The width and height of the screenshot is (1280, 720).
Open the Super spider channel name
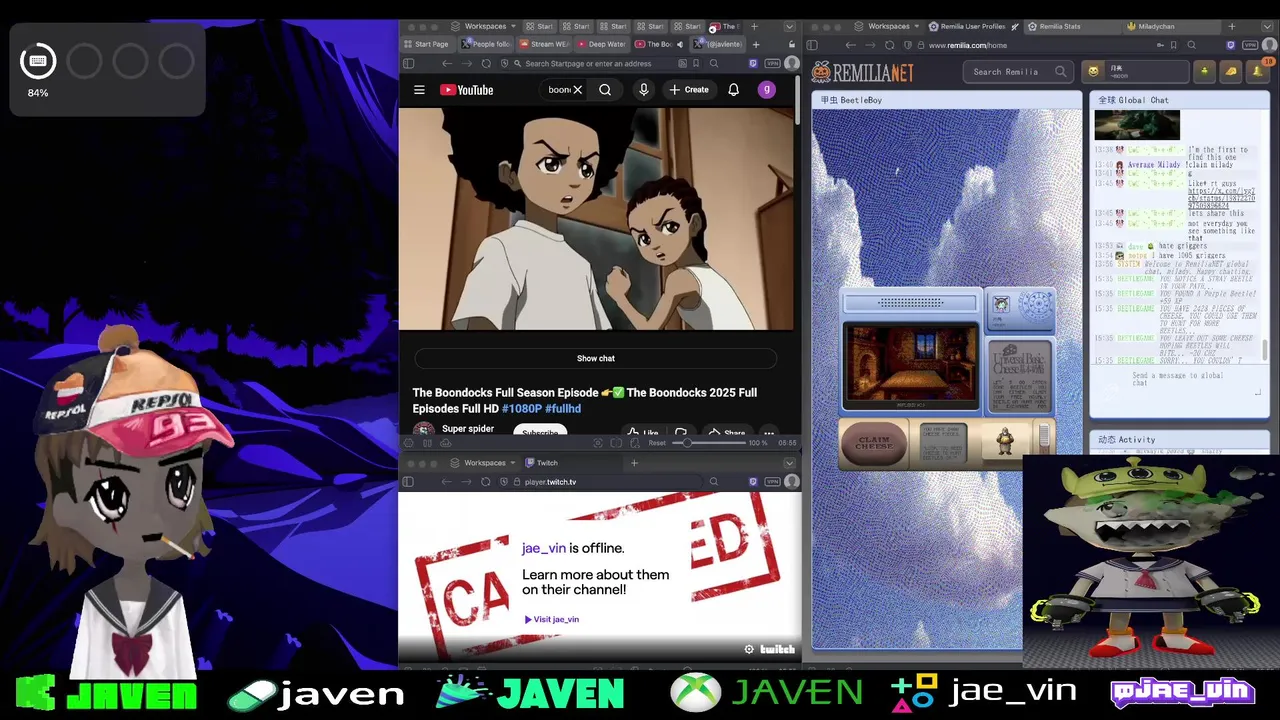pyautogui.click(x=468, y=429)
